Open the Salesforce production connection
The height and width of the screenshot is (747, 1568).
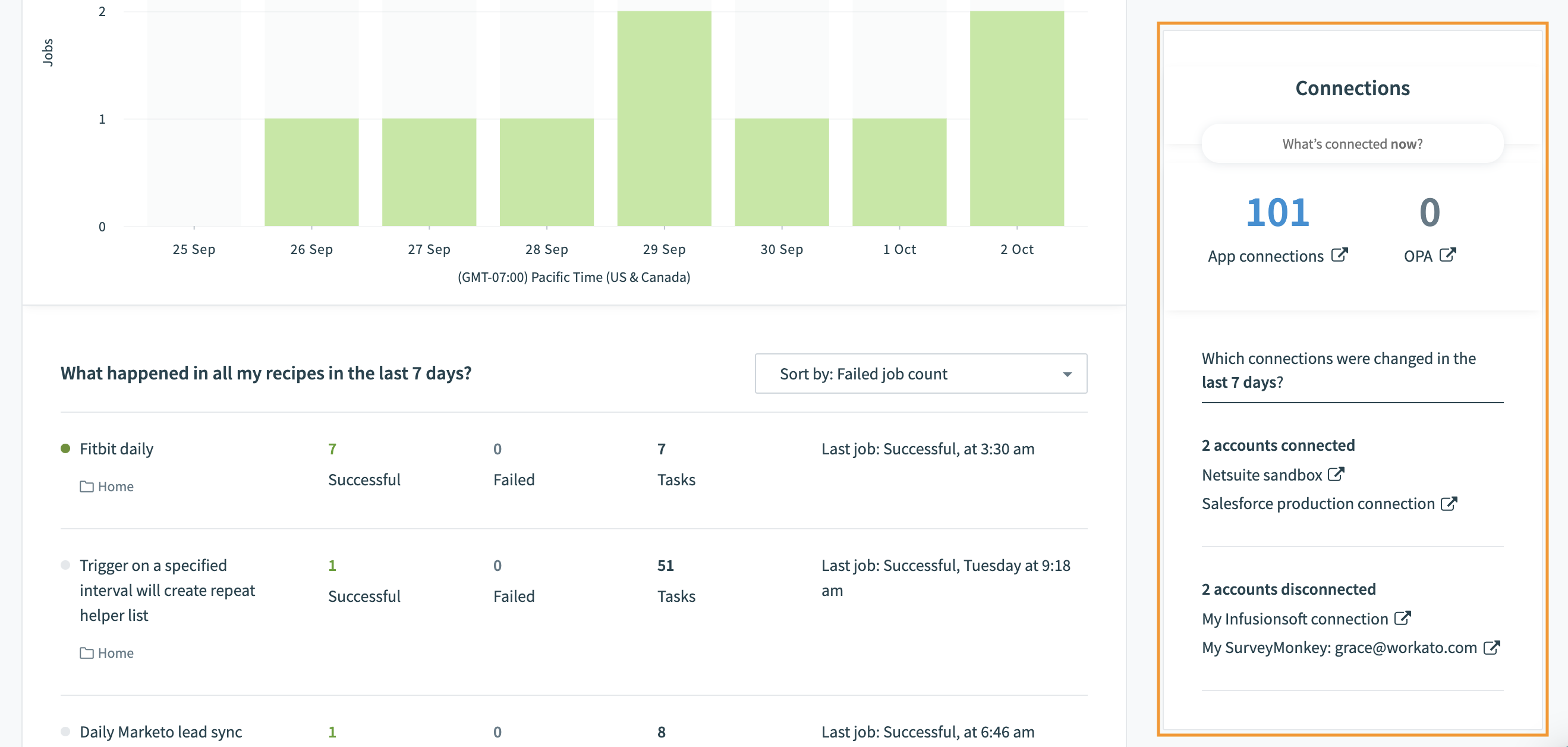click(1316, 503)
